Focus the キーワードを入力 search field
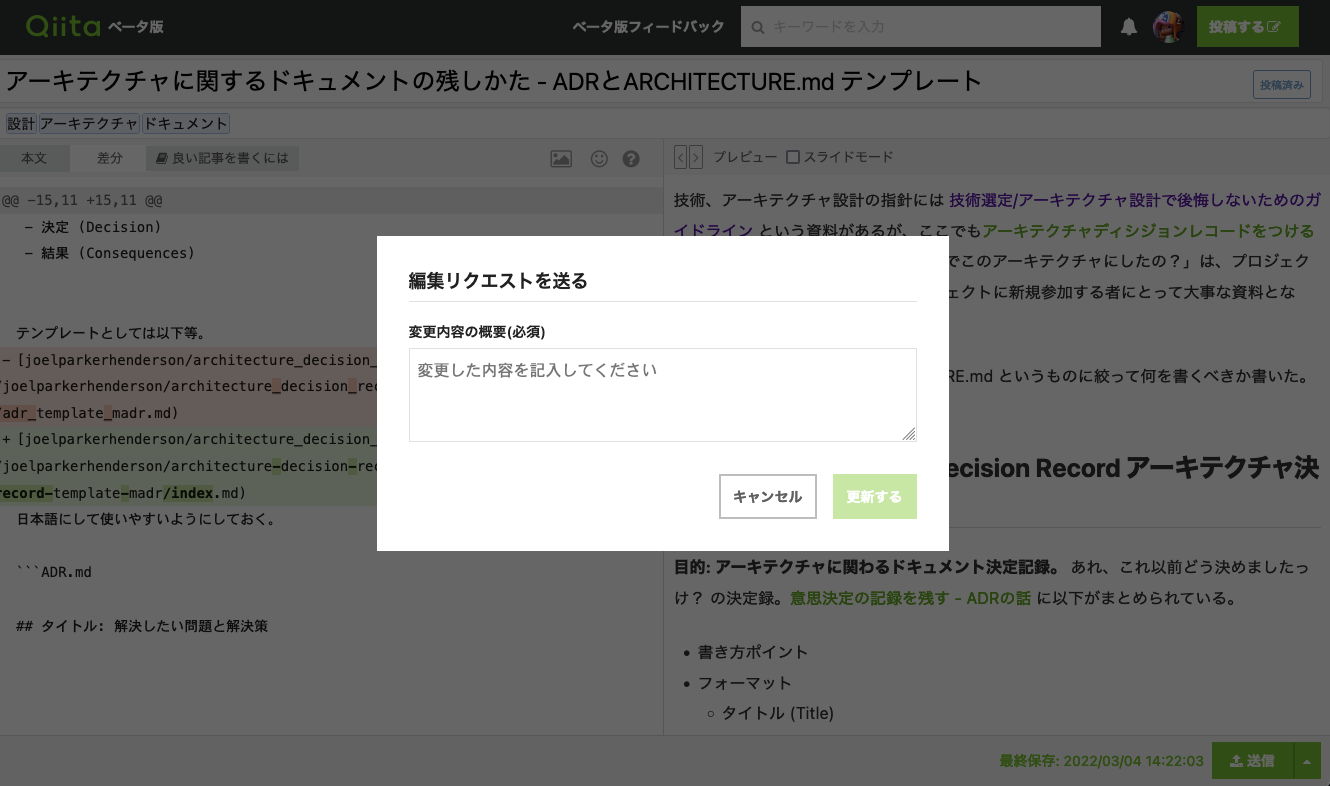Viewport: 1330px width, 786px height. pyautogui.click(x=920, y=27)
